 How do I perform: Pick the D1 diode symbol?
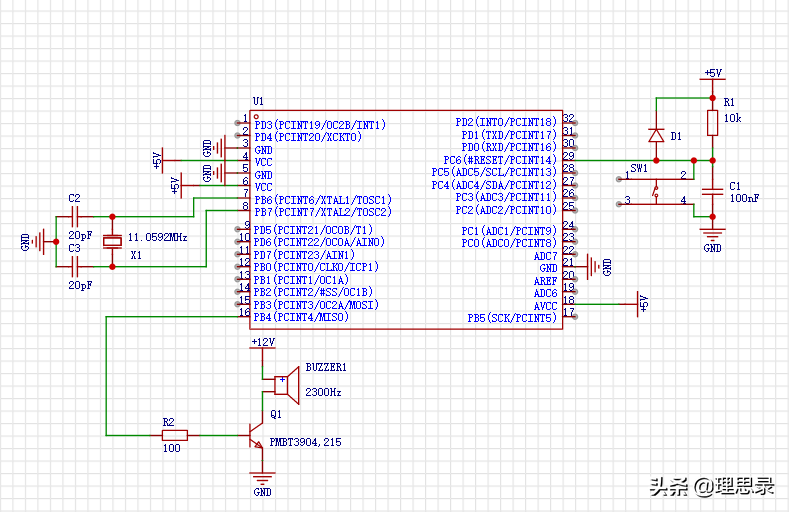pos(656,135)
